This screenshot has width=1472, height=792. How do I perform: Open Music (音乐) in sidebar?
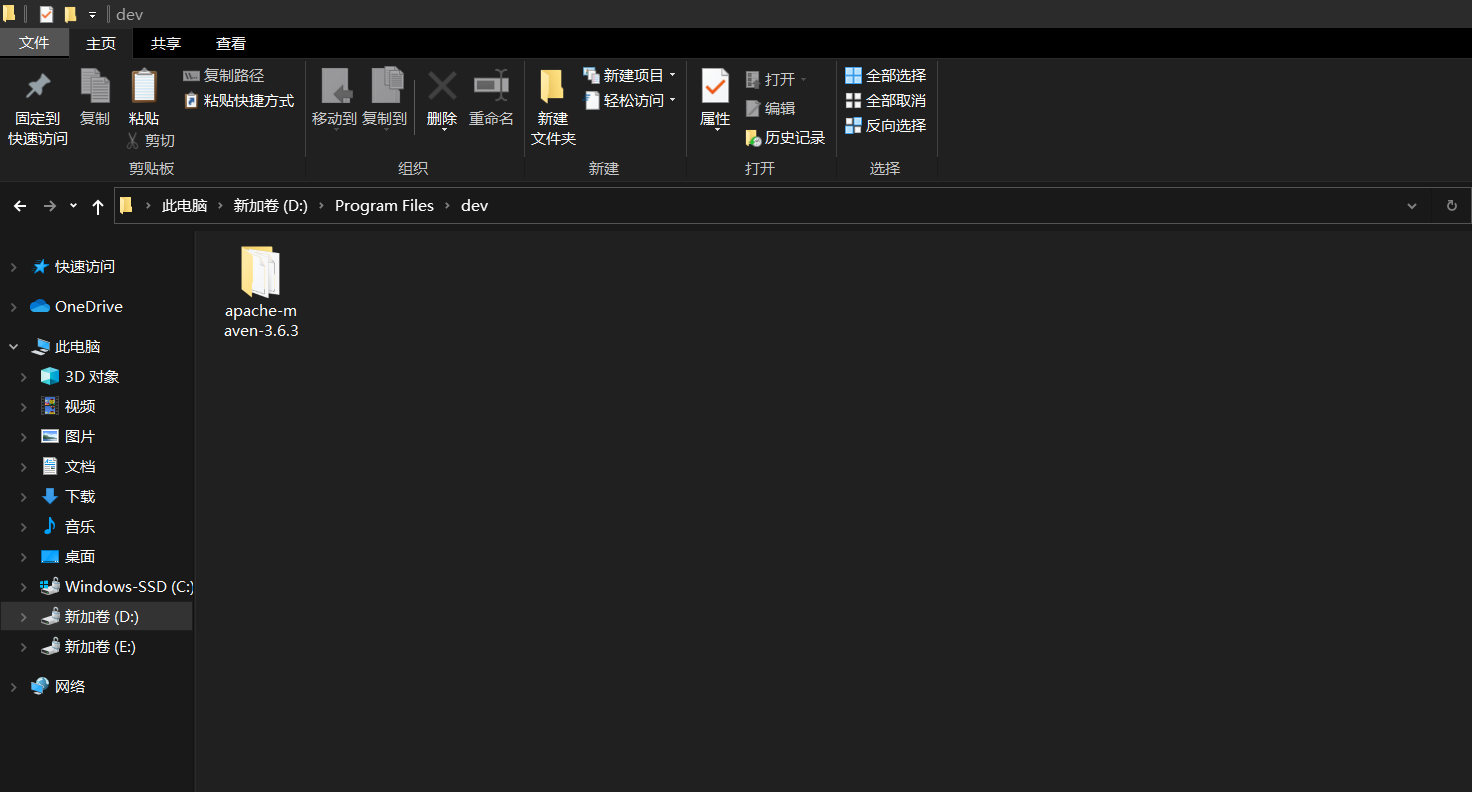point(80,527)
